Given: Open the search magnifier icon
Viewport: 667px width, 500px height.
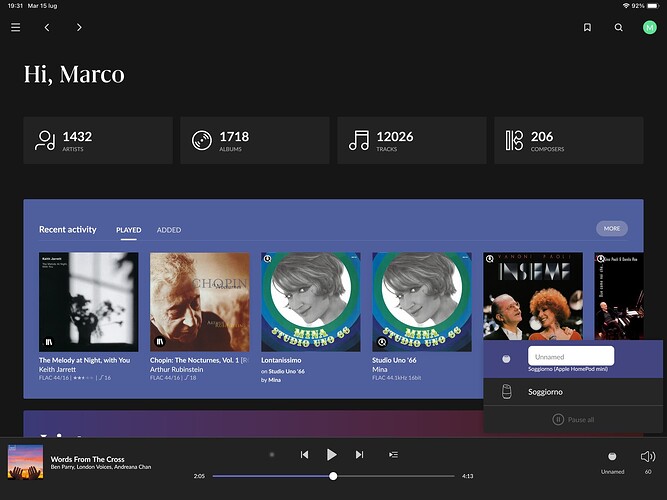Looking at the screenshot, I should pos(619,27).
